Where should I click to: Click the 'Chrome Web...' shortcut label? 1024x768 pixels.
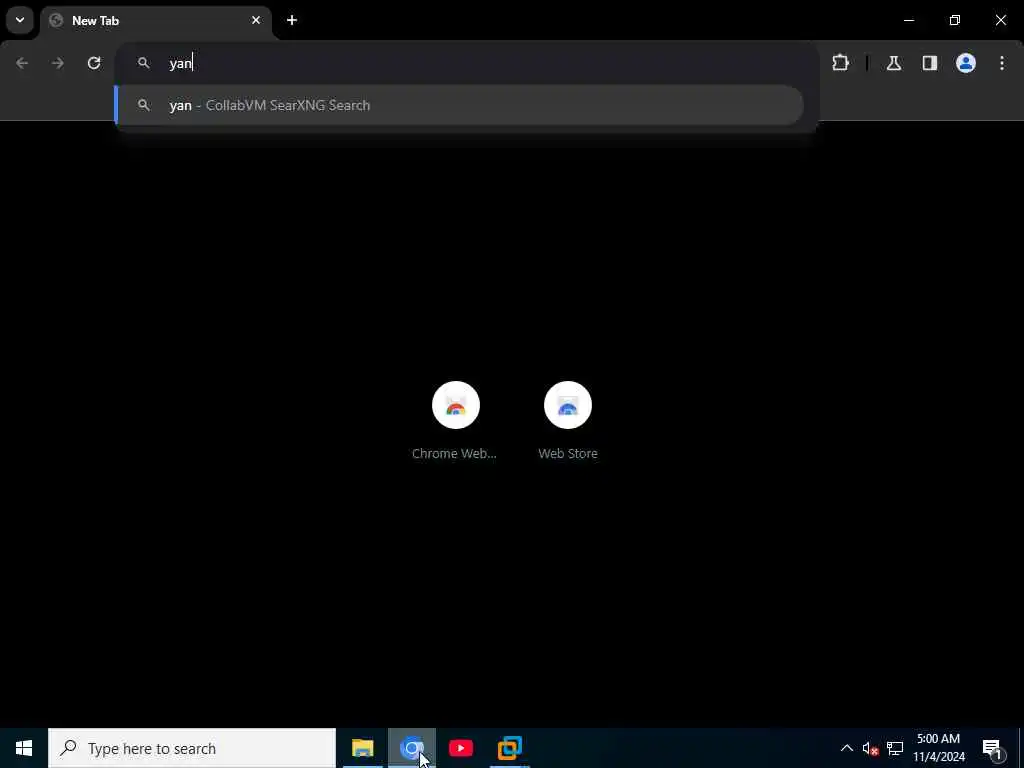coord(455,453)
